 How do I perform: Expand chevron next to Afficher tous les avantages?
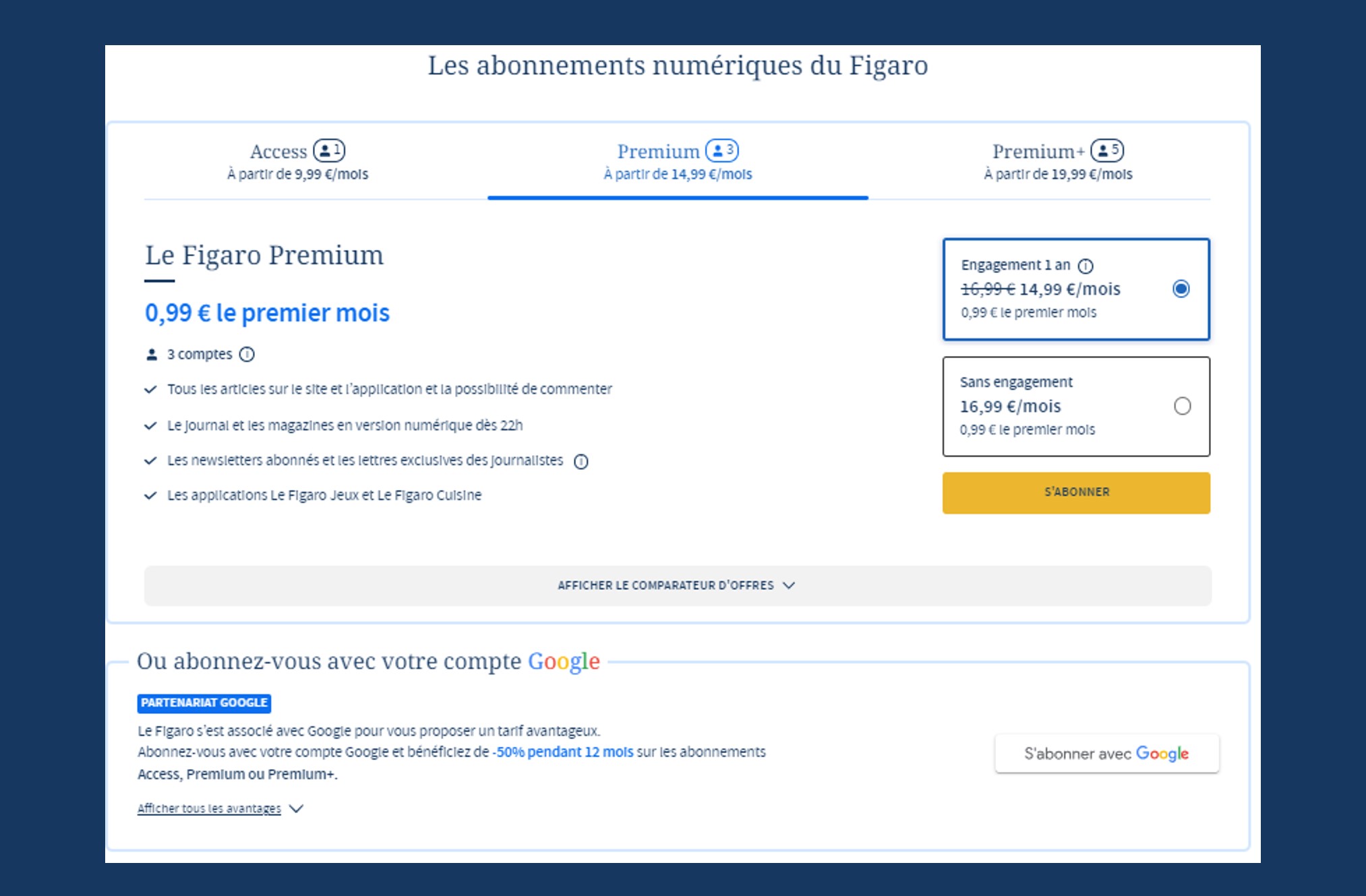point(296,808)
